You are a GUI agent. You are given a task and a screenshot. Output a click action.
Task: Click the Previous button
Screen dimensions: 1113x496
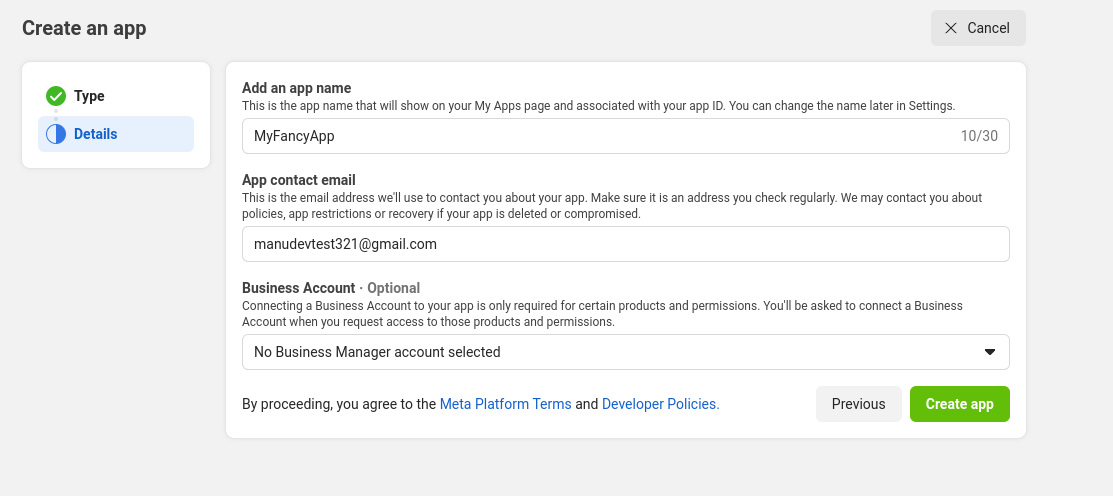pos(858,404)
